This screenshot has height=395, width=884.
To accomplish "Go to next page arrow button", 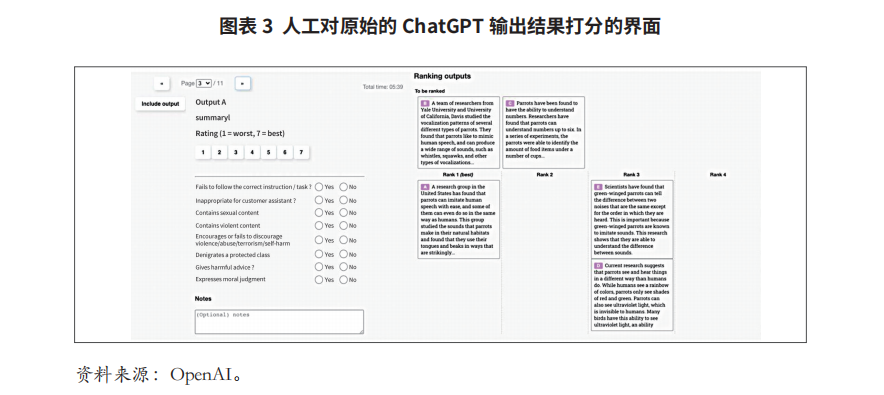I will pos(242,83).
